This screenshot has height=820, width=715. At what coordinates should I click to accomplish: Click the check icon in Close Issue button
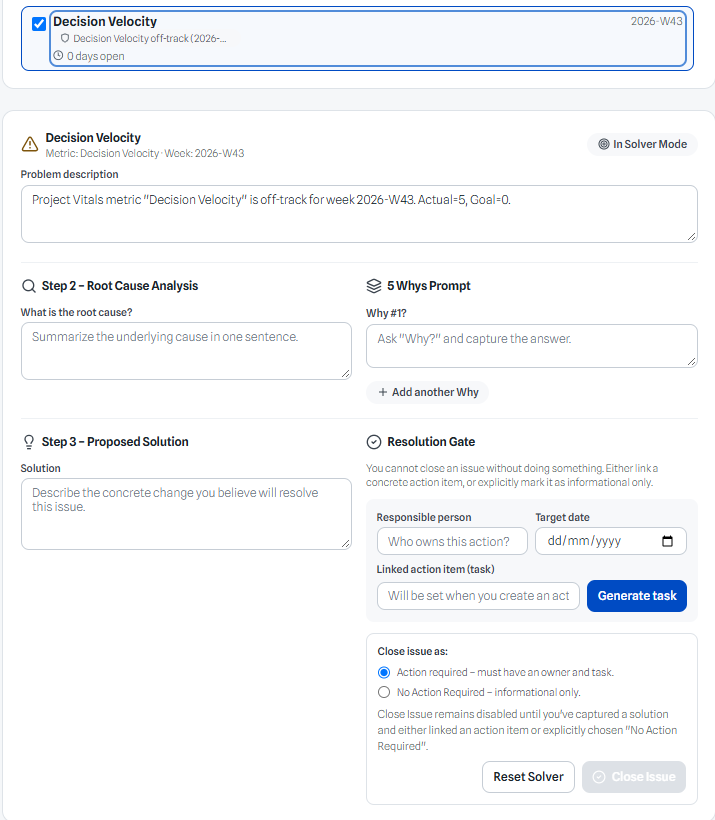599,777
